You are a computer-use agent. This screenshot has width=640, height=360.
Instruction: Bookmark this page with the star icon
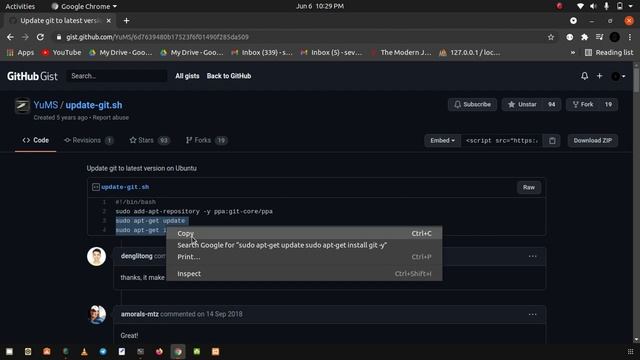pyautogui.click(x=551, y=37)
